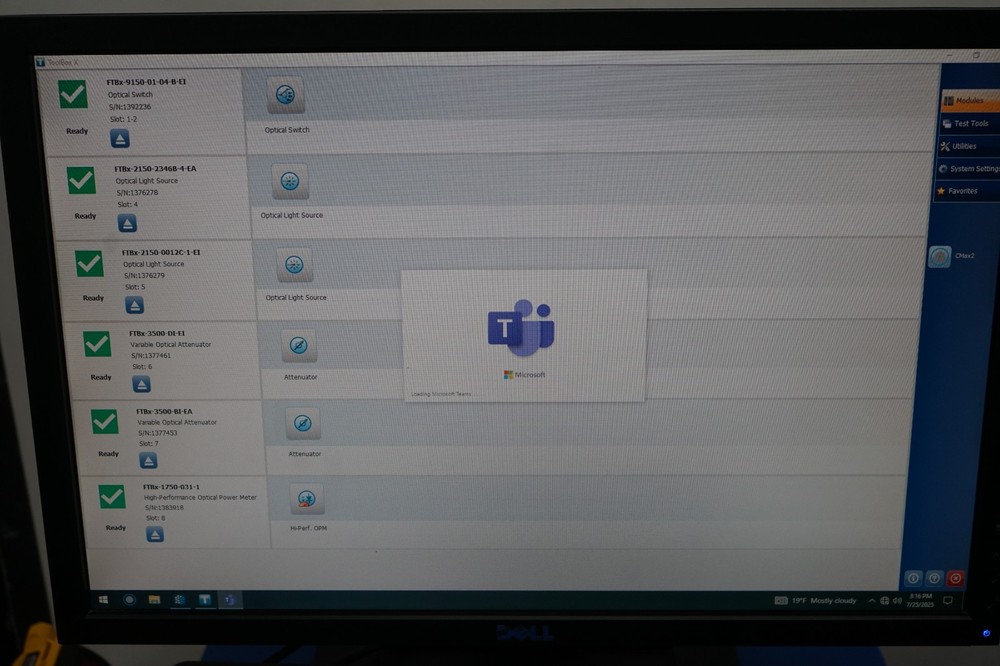Image resolution: width=1000 pixels, height=666 pixels.
Task: Open the CMax2 shortcut icon
Action: click(939, 256)
